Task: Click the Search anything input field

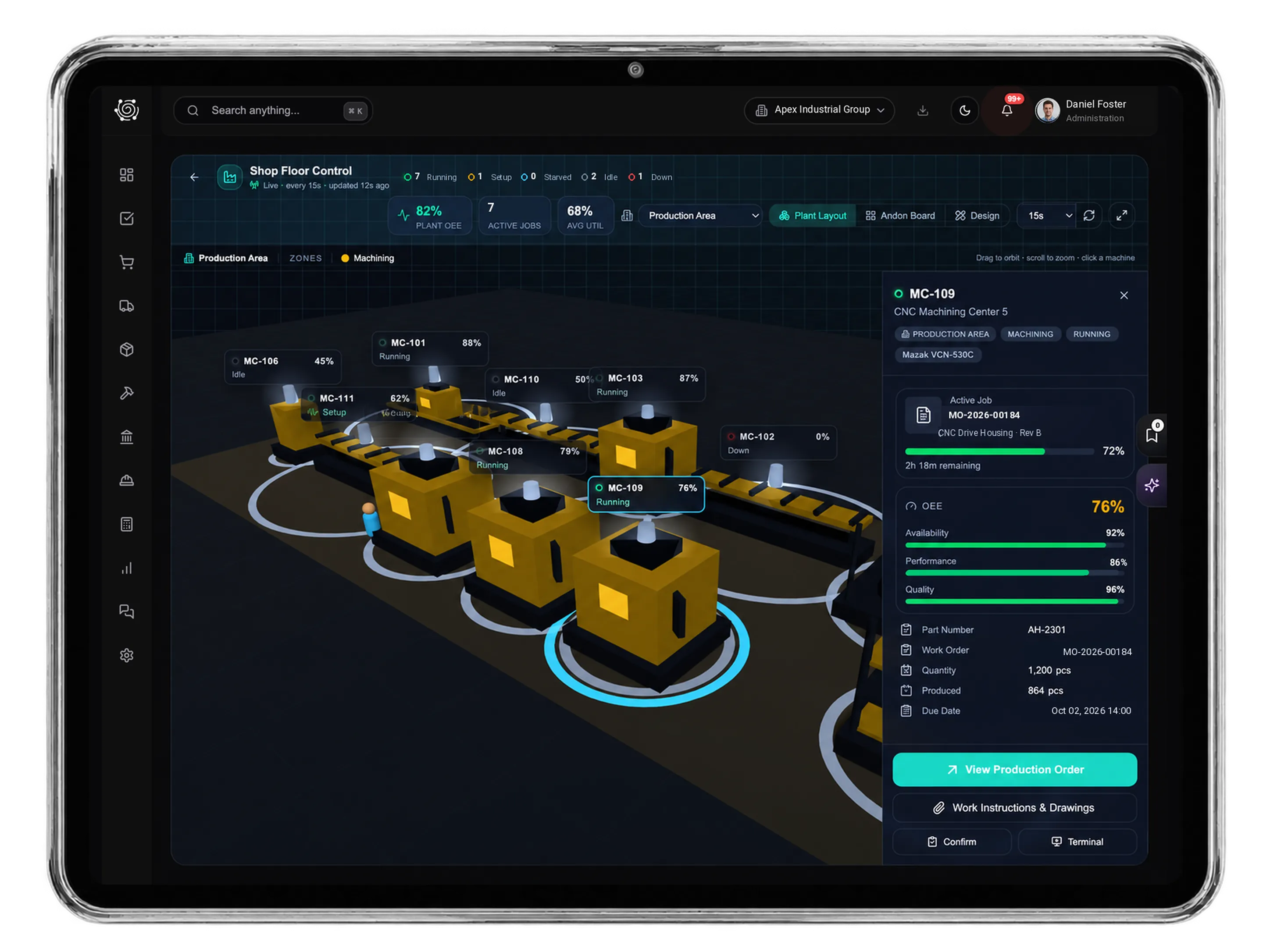Action: 273,110
